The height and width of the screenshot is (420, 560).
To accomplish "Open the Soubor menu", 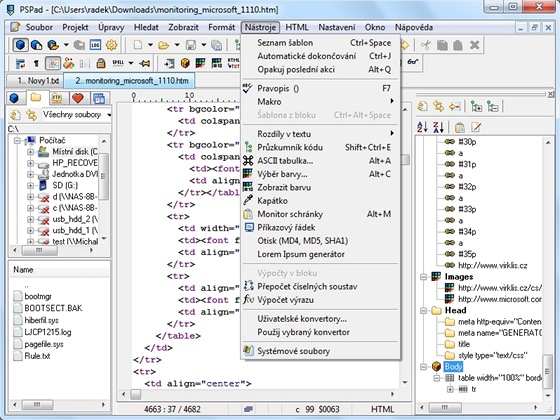I will (x=39, y=27).
